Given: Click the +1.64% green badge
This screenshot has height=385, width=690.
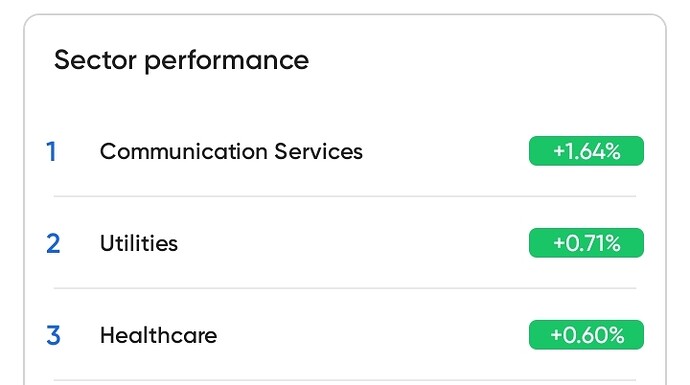Looking at the screenshot, I should point(586,151).
